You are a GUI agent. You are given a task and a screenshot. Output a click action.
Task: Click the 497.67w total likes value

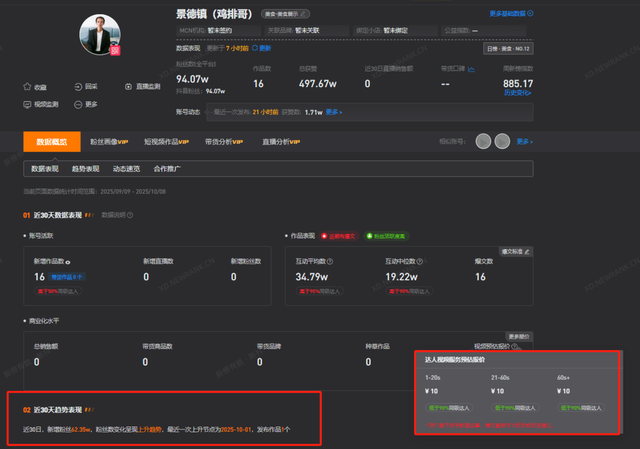318,84
